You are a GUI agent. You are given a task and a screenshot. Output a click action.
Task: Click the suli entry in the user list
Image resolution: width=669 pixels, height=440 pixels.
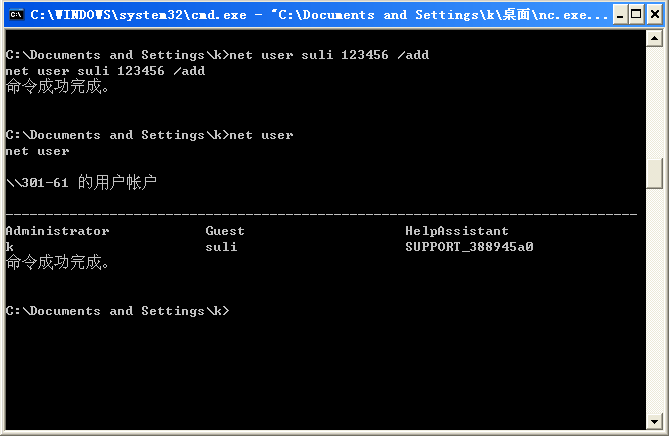point(221,247)
